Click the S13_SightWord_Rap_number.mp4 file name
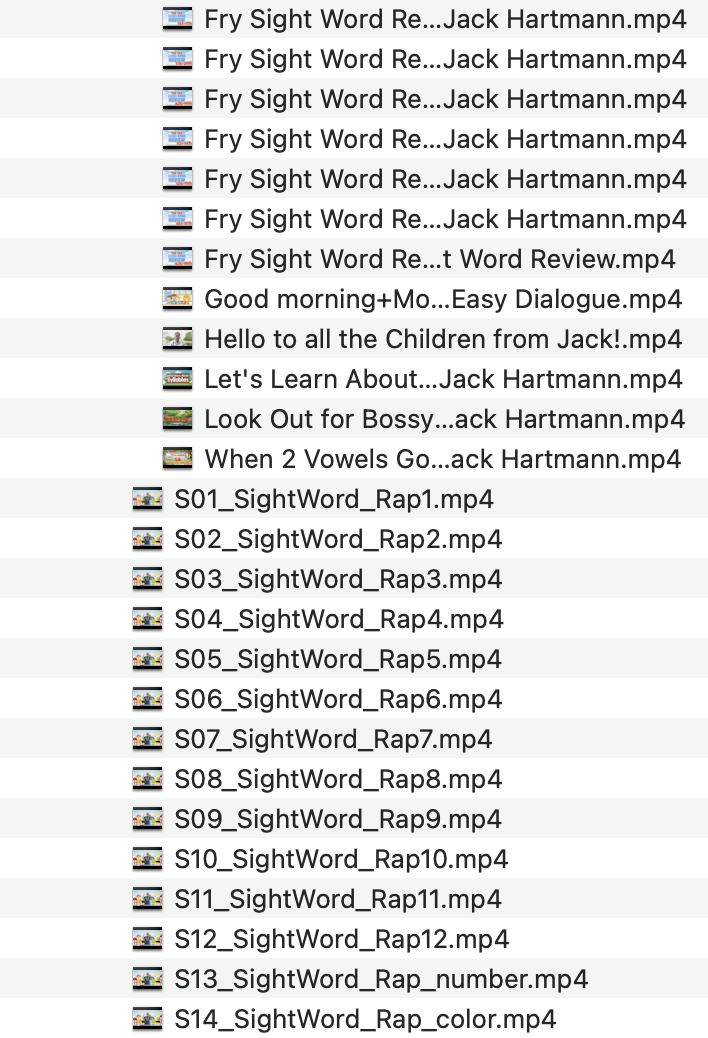 pyautogui.click(x=381, y=979)
